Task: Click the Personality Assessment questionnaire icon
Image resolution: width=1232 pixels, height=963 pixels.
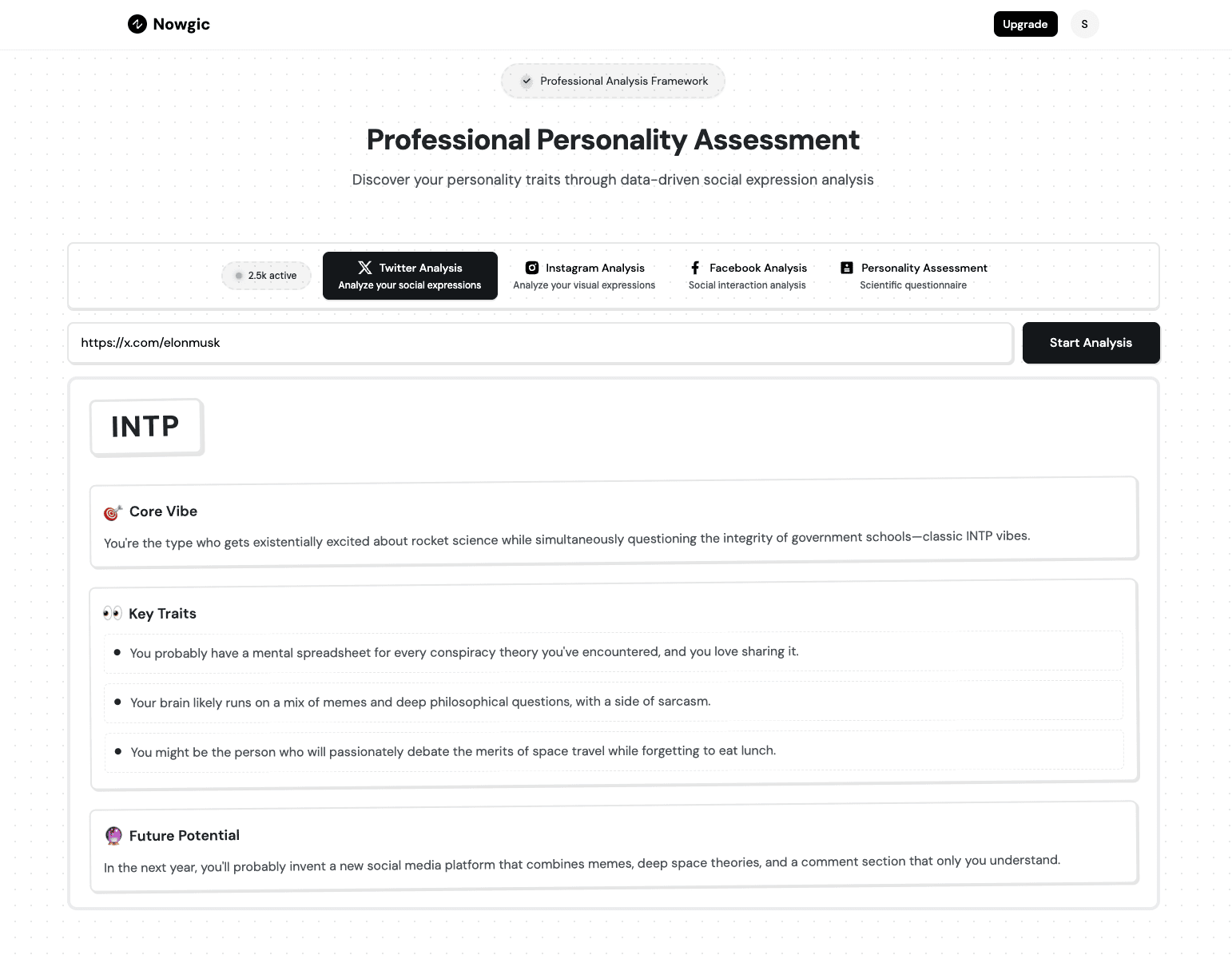Action: pos(847,268)
